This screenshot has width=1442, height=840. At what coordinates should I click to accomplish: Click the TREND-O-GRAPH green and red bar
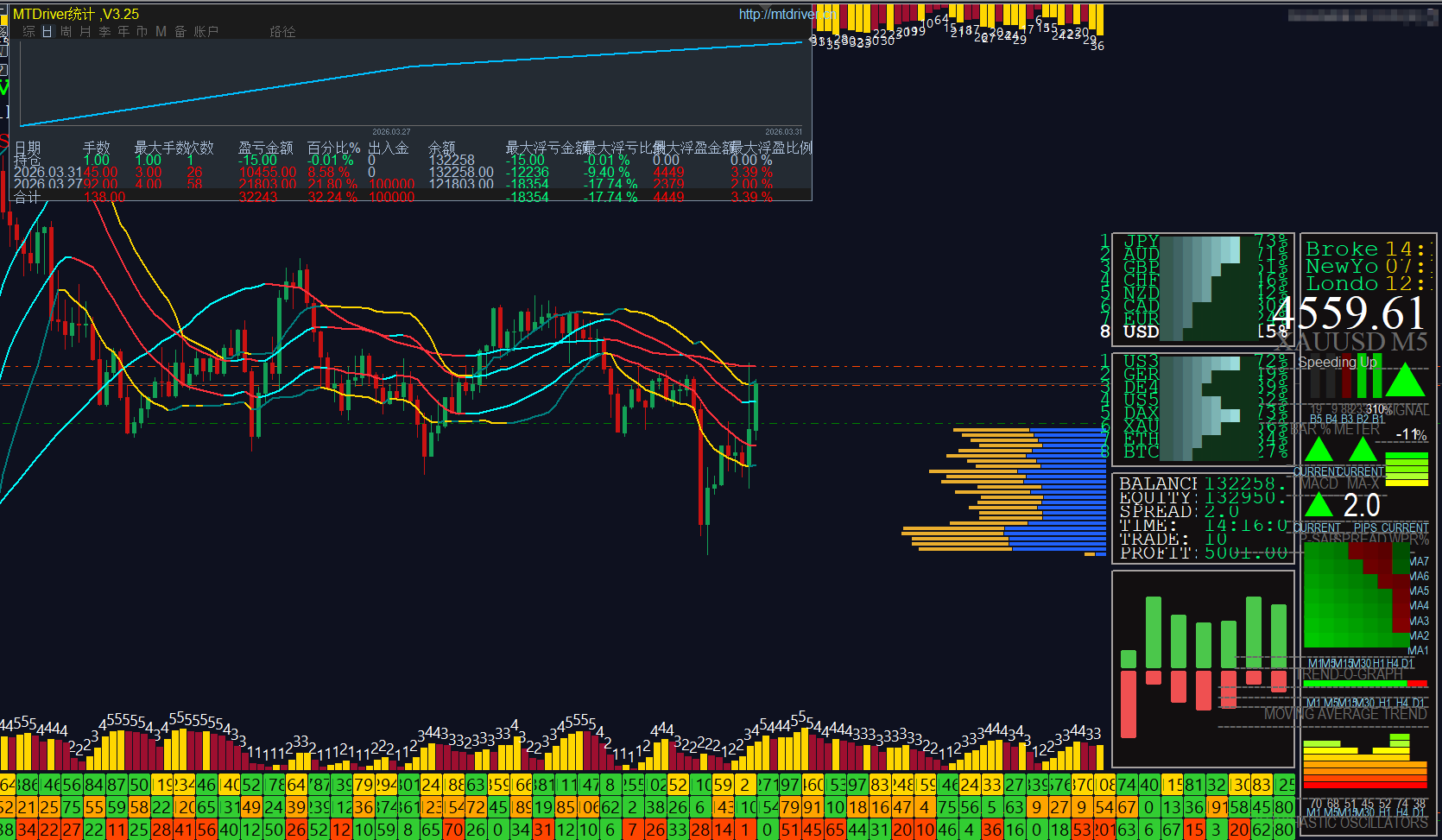pyautogui.click(x=1366, y=684)
